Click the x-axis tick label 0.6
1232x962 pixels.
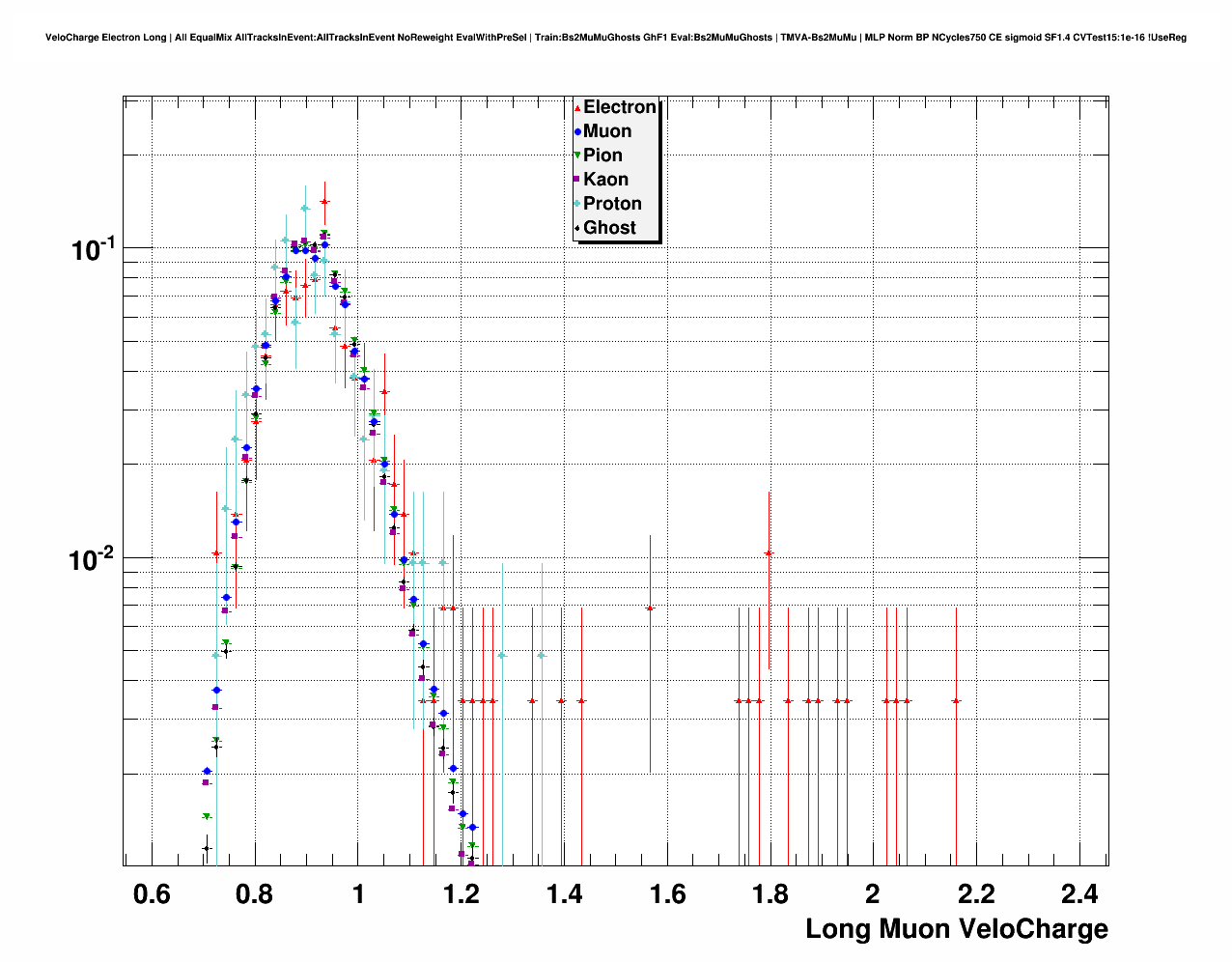[x=152, y=893]
